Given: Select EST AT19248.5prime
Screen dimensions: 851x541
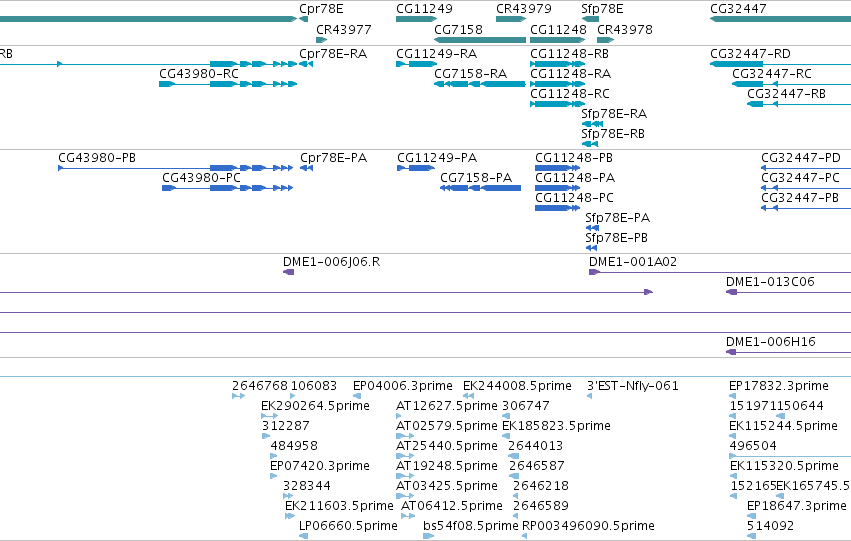Looking at the screenshot, I should point(447,466).
